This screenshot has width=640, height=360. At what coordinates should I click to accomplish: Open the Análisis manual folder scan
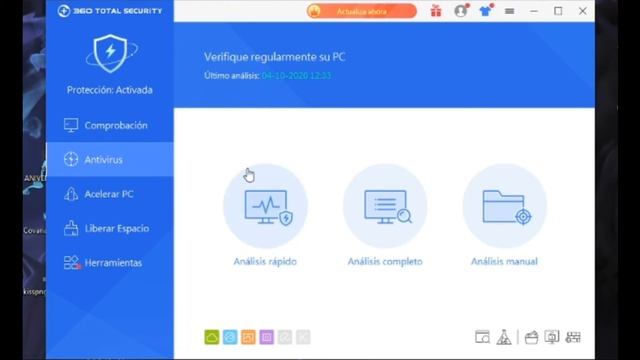504,206
